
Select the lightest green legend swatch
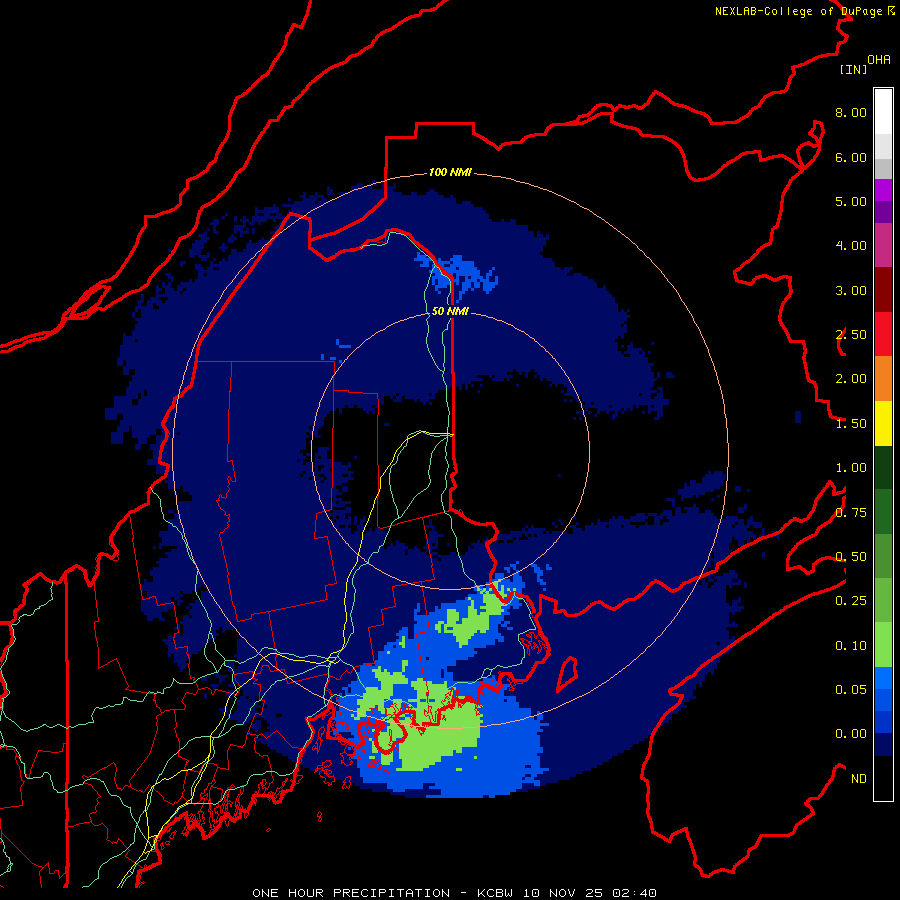click(x=883, y=645)
